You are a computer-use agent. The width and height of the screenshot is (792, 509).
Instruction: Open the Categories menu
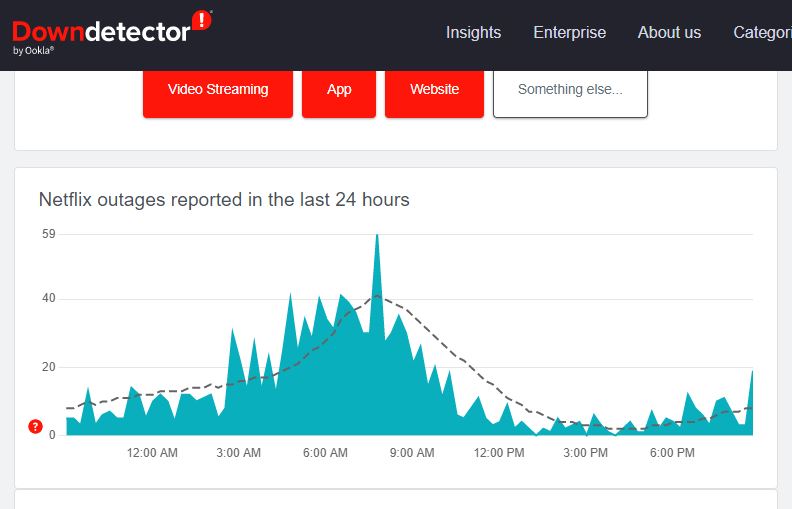[x=762, y=32]
